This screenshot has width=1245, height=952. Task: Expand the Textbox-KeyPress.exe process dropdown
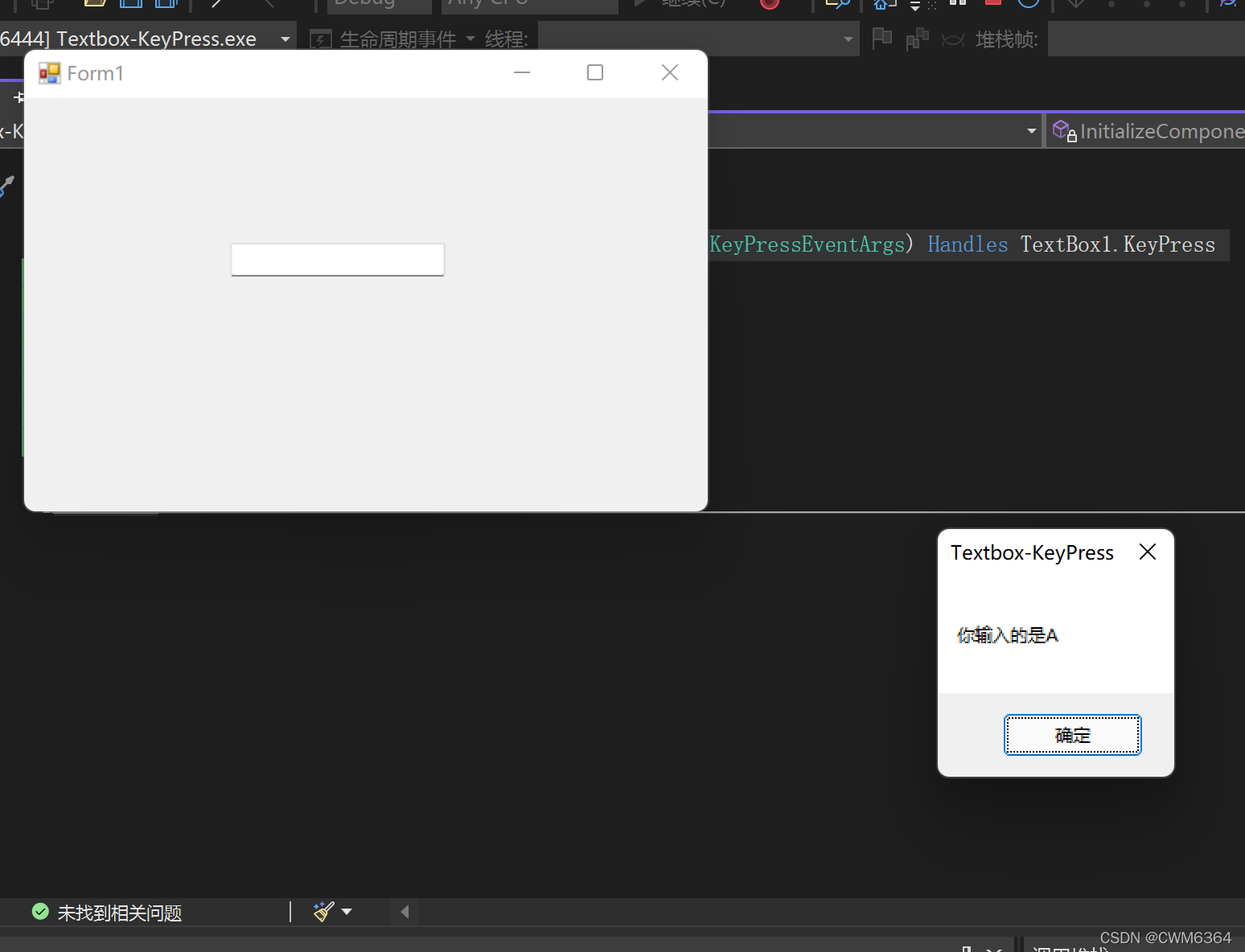tap(284, 38)
